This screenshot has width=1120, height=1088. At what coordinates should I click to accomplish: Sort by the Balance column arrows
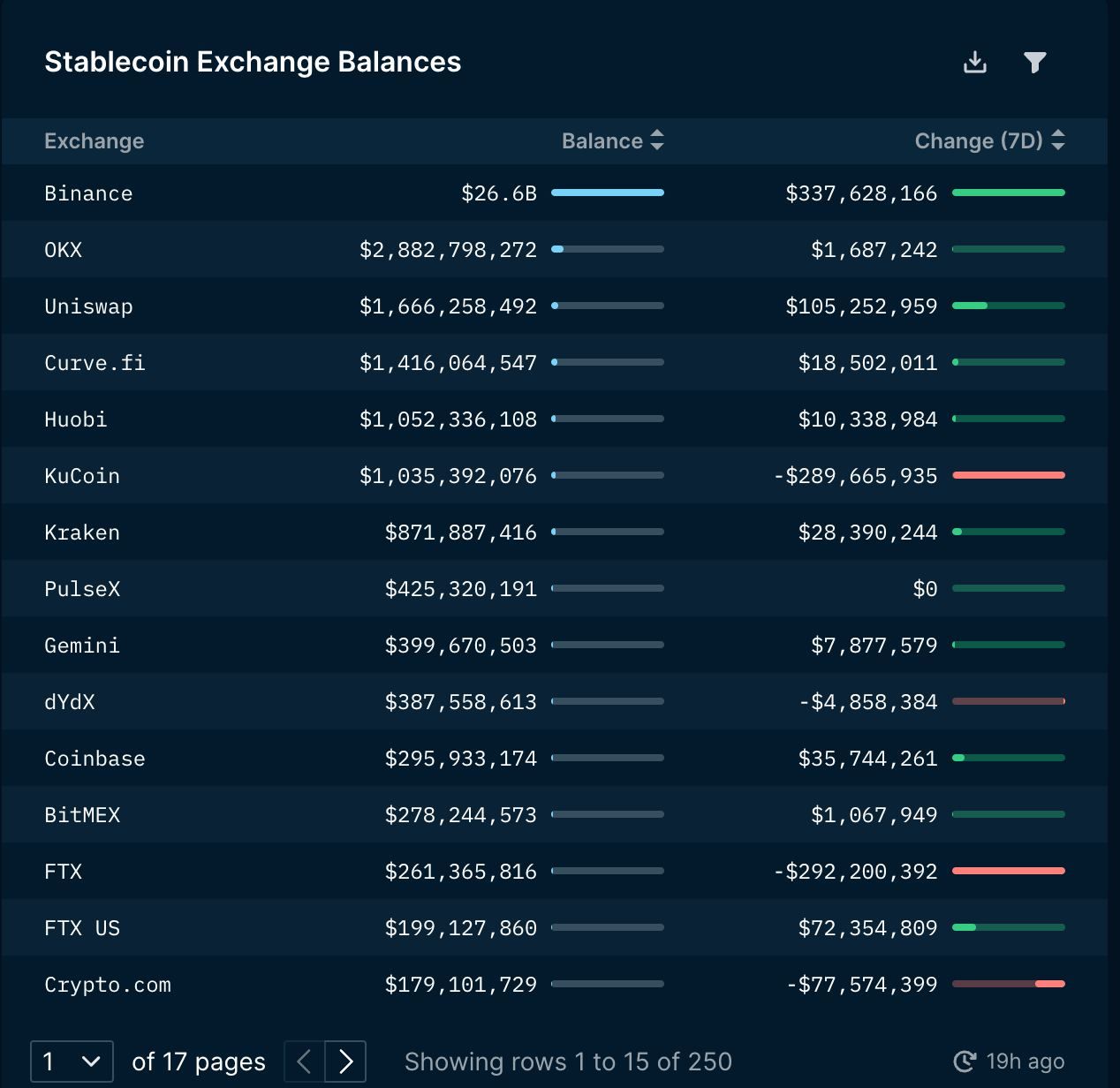(656, 140)
